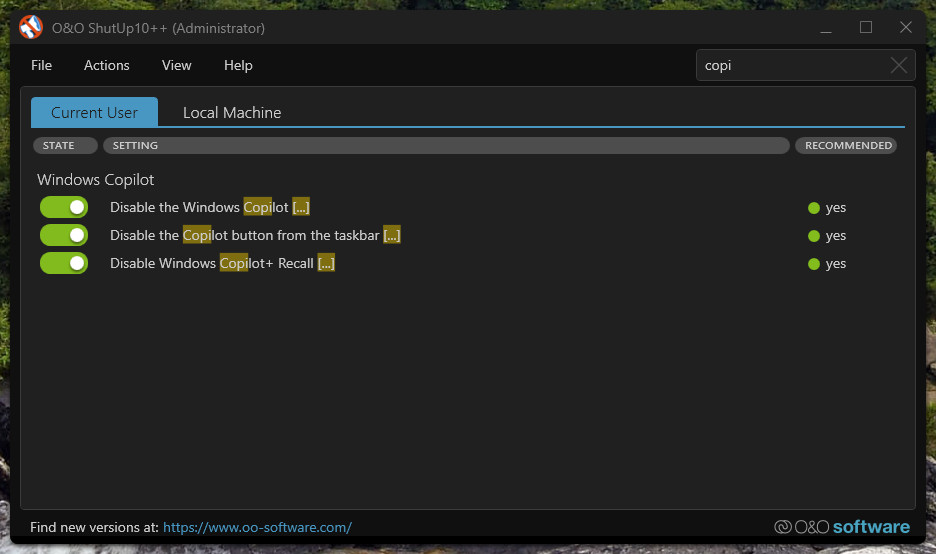Click the 'Disable the Windows Copilot' setting text
This screenshot has width=936, height=554.
[x=199, y=207]
